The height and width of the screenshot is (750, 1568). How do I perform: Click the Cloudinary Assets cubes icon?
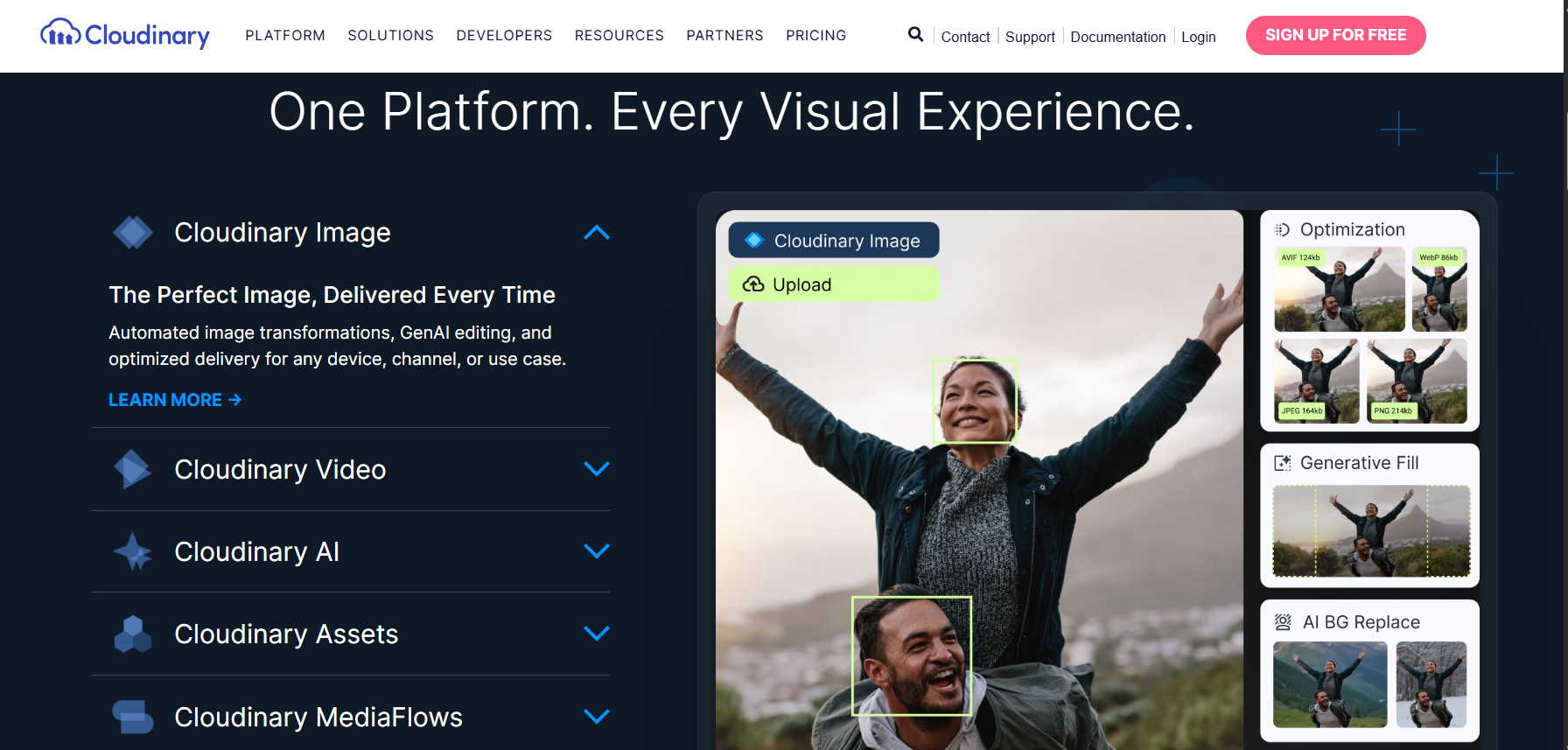tap(133, 634)
